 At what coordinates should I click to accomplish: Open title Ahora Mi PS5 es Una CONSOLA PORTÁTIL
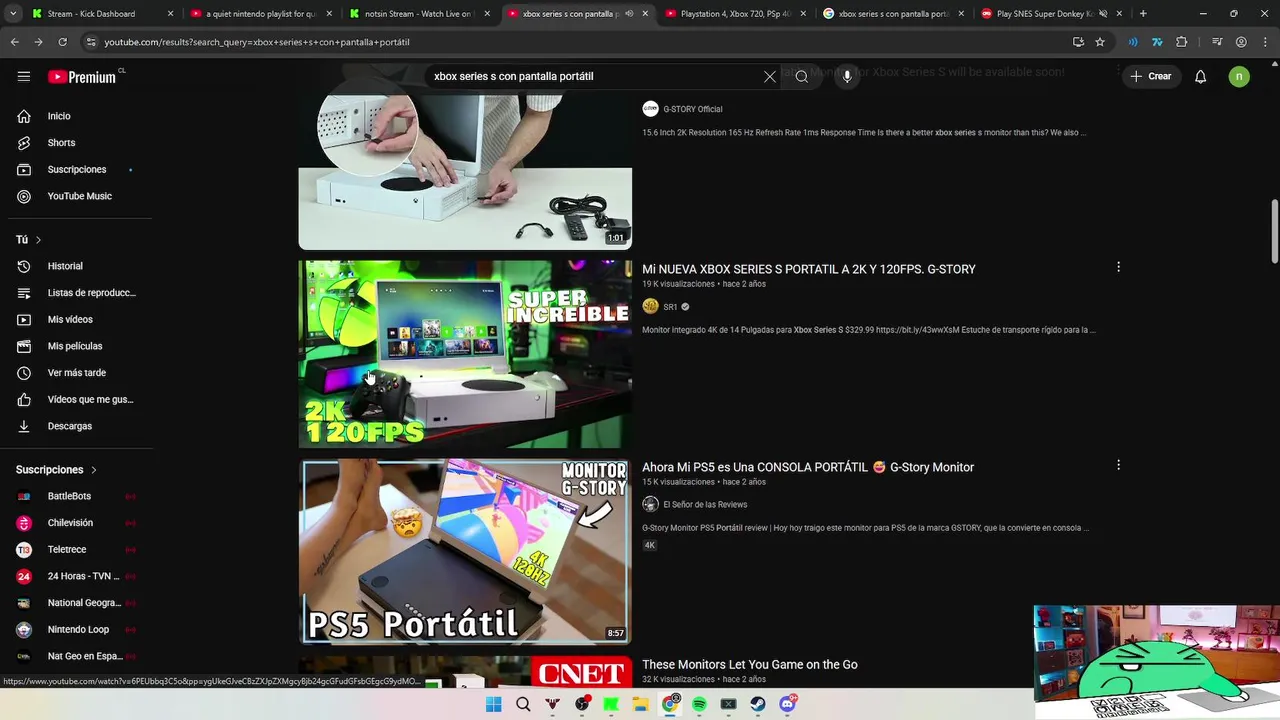[808, 467]
